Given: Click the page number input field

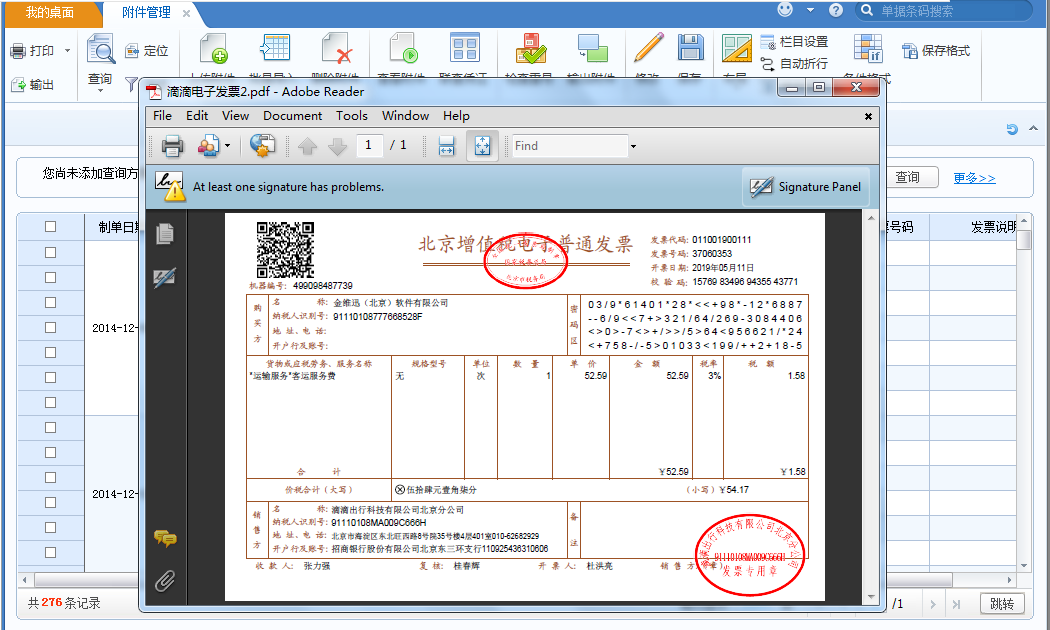Looking at the screenshot, I should click(x=370, y=145).
